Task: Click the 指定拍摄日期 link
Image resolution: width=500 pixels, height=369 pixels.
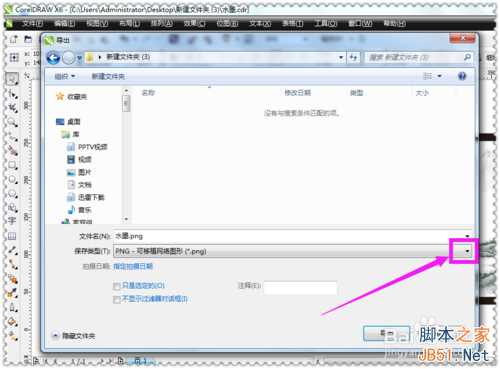Action: pos(133,266)
